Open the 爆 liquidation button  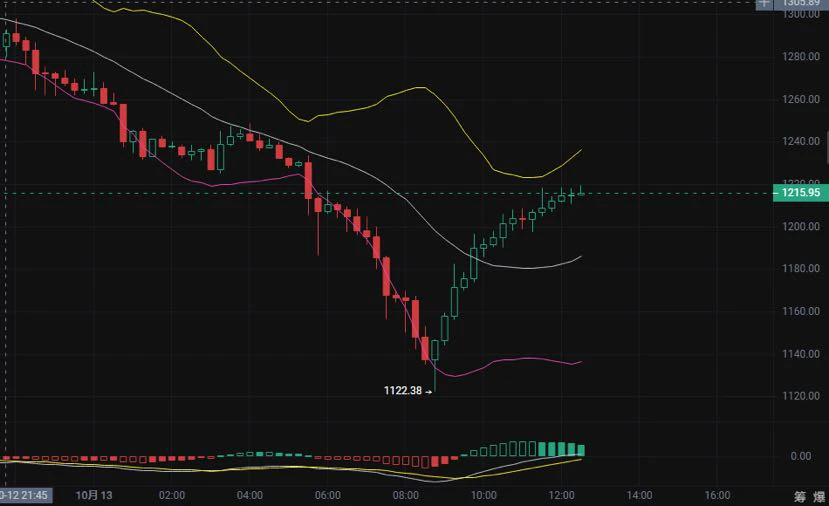819,496
